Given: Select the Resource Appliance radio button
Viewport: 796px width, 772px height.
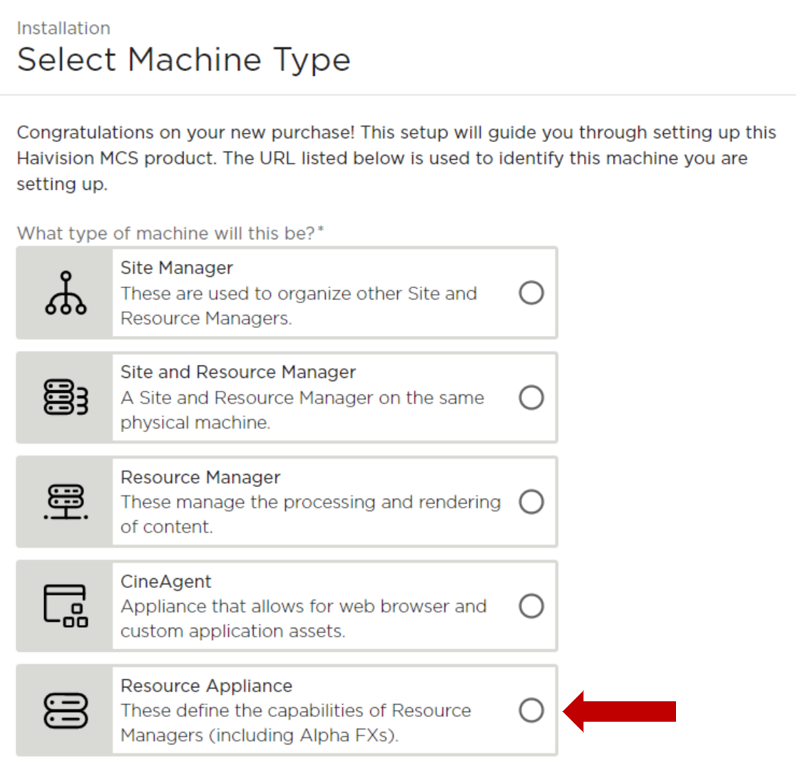Looking at the screenshot, I should [531, 710].
